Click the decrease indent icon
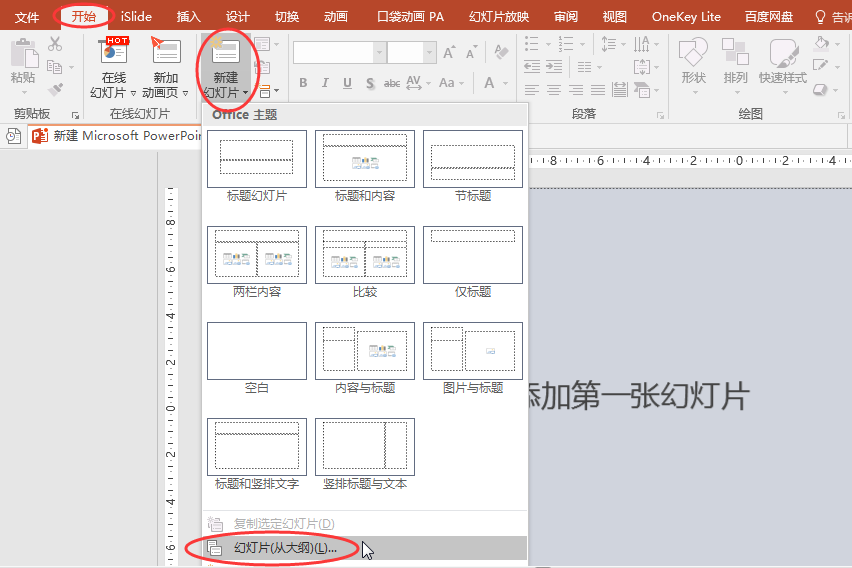 532,67
